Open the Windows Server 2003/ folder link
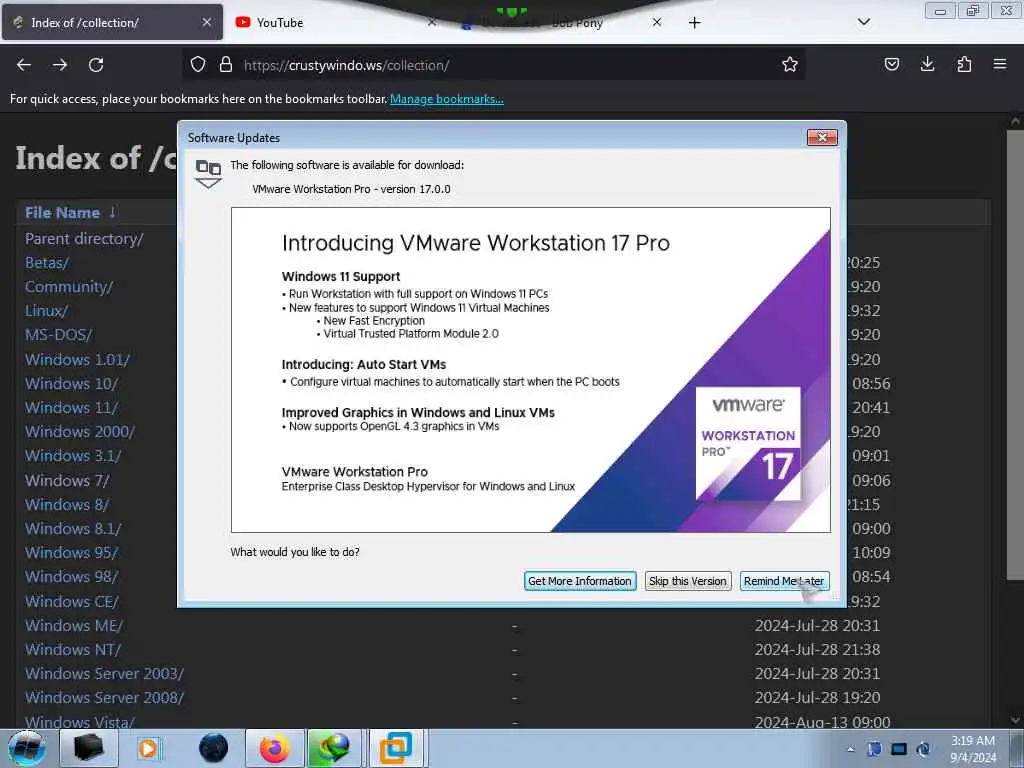The image size is (1024, 768). (x=104, y=673)
